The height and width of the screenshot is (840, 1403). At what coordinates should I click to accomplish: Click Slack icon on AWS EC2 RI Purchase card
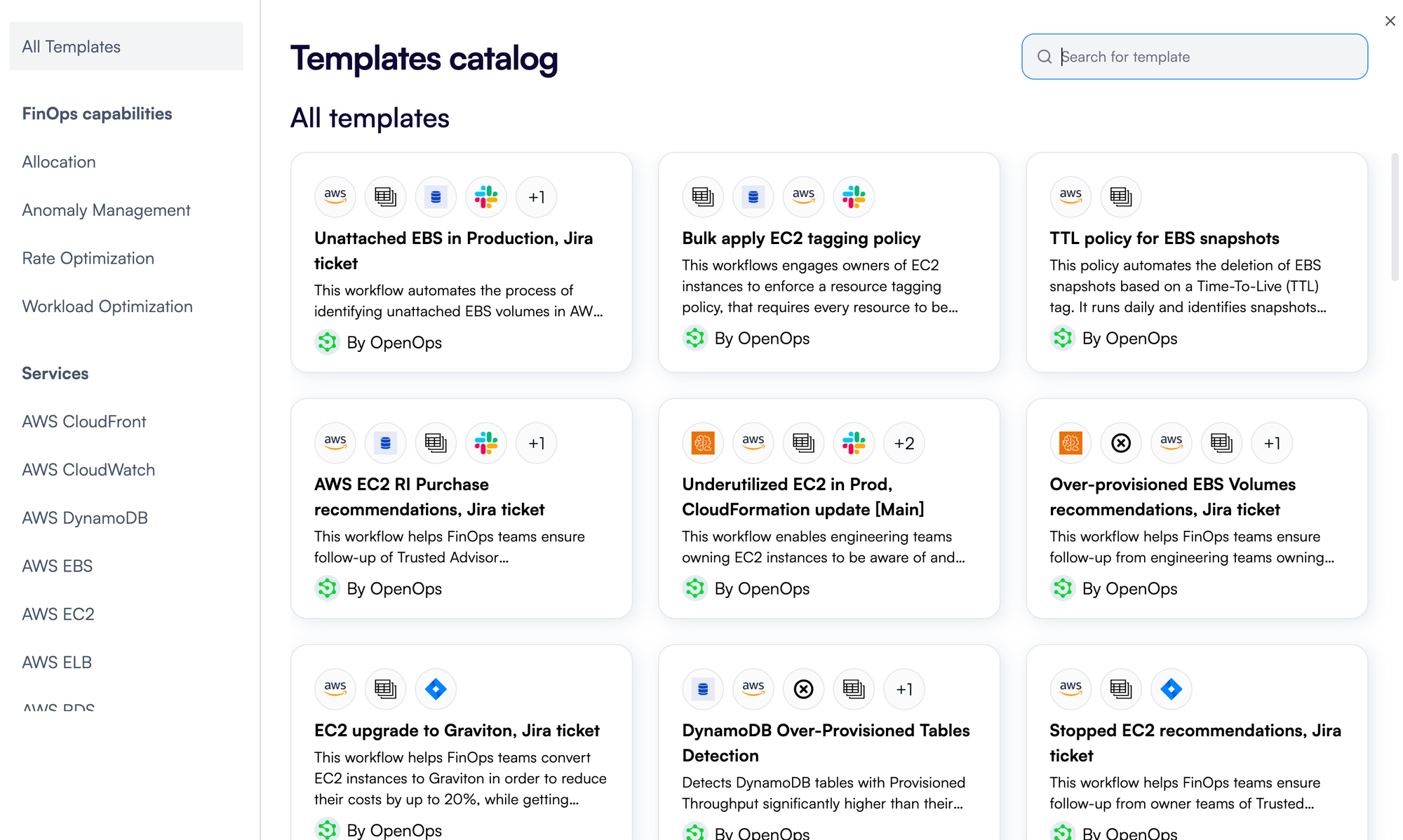tap(486, 442)
